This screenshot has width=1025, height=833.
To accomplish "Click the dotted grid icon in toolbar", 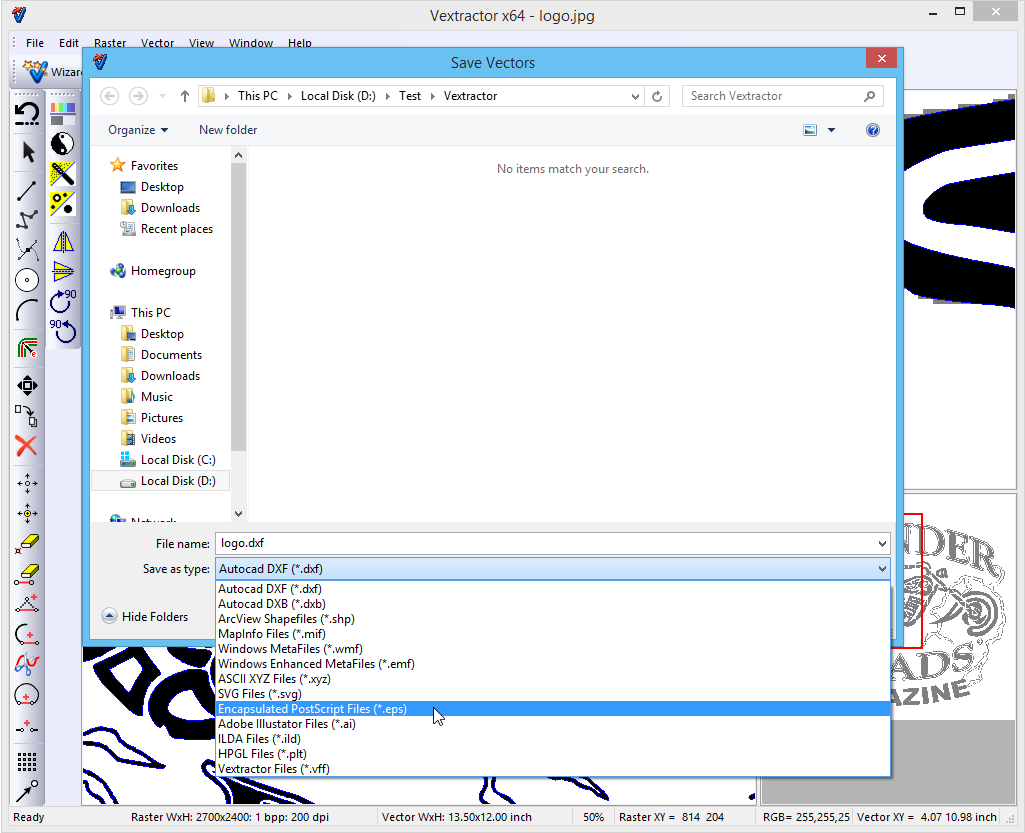I will (27, 761).
